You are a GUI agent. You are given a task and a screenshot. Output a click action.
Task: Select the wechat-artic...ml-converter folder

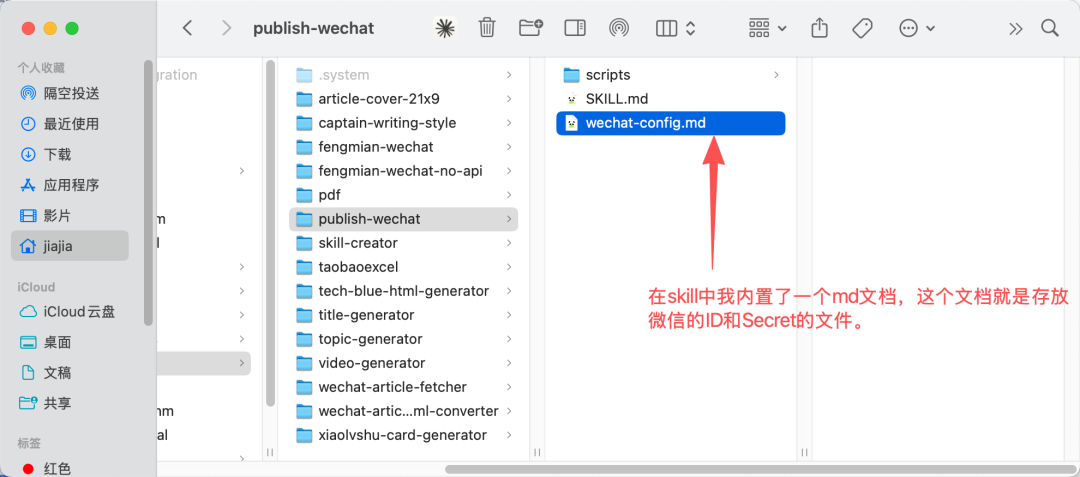[403, 411]
